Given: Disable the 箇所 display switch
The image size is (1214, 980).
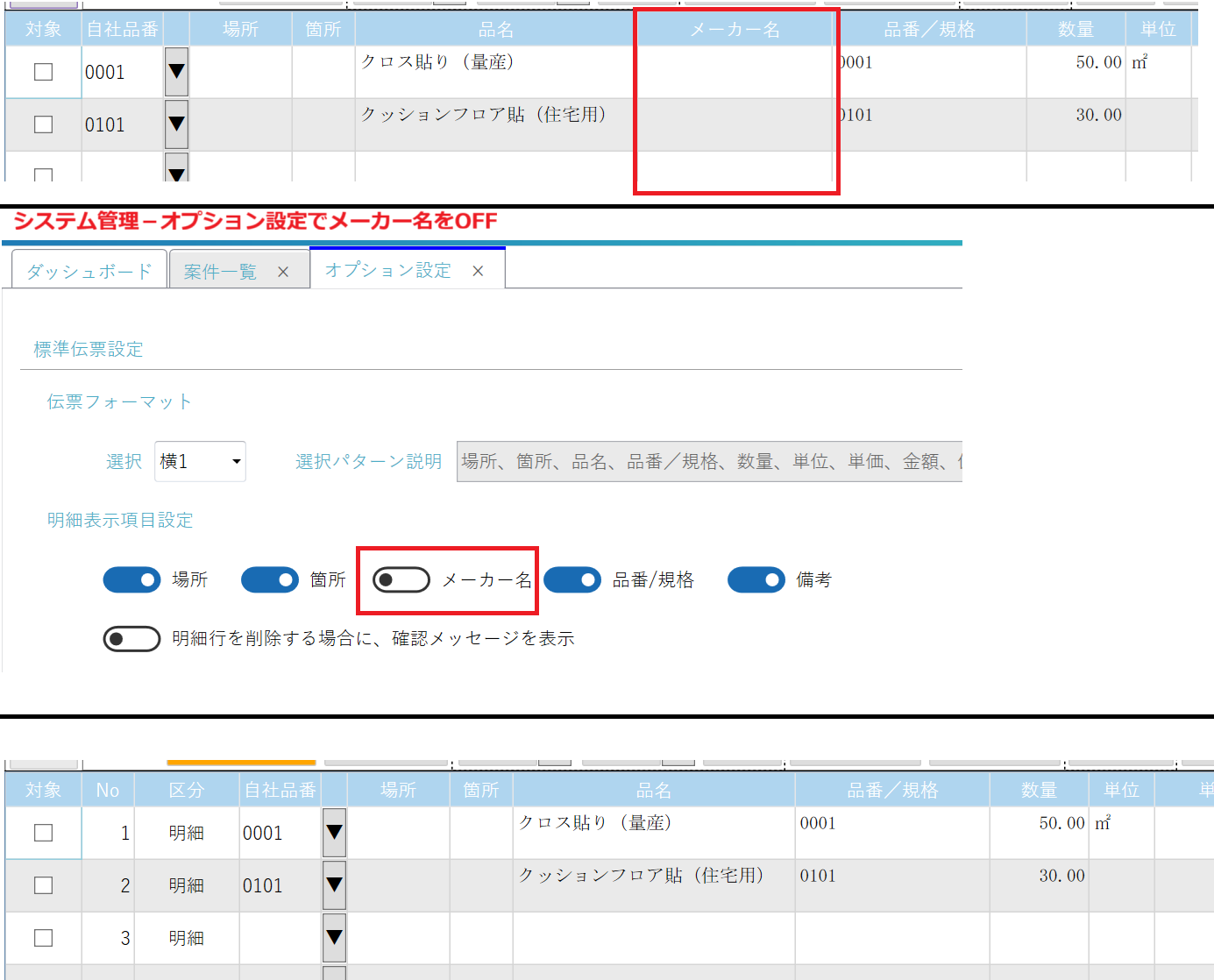Looking at the screenshot, I should click(x=270, y=580).
